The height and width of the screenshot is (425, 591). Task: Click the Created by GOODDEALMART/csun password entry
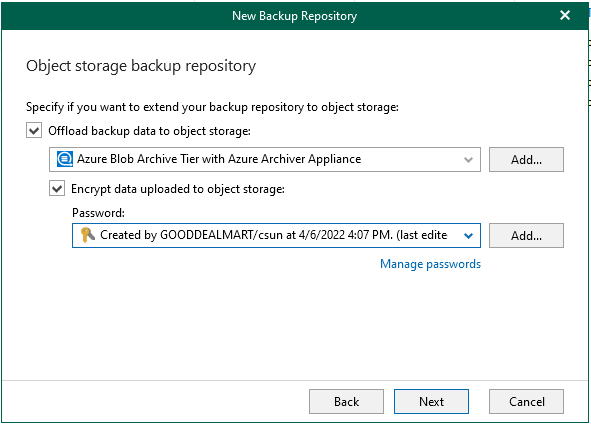pos(273,235)
